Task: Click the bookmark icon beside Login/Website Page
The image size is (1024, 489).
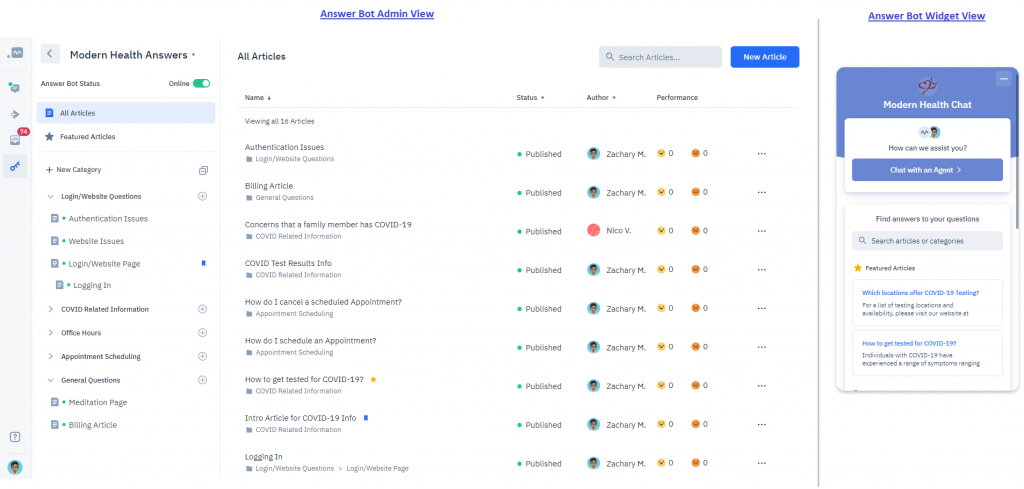Action: pos(203,264)
